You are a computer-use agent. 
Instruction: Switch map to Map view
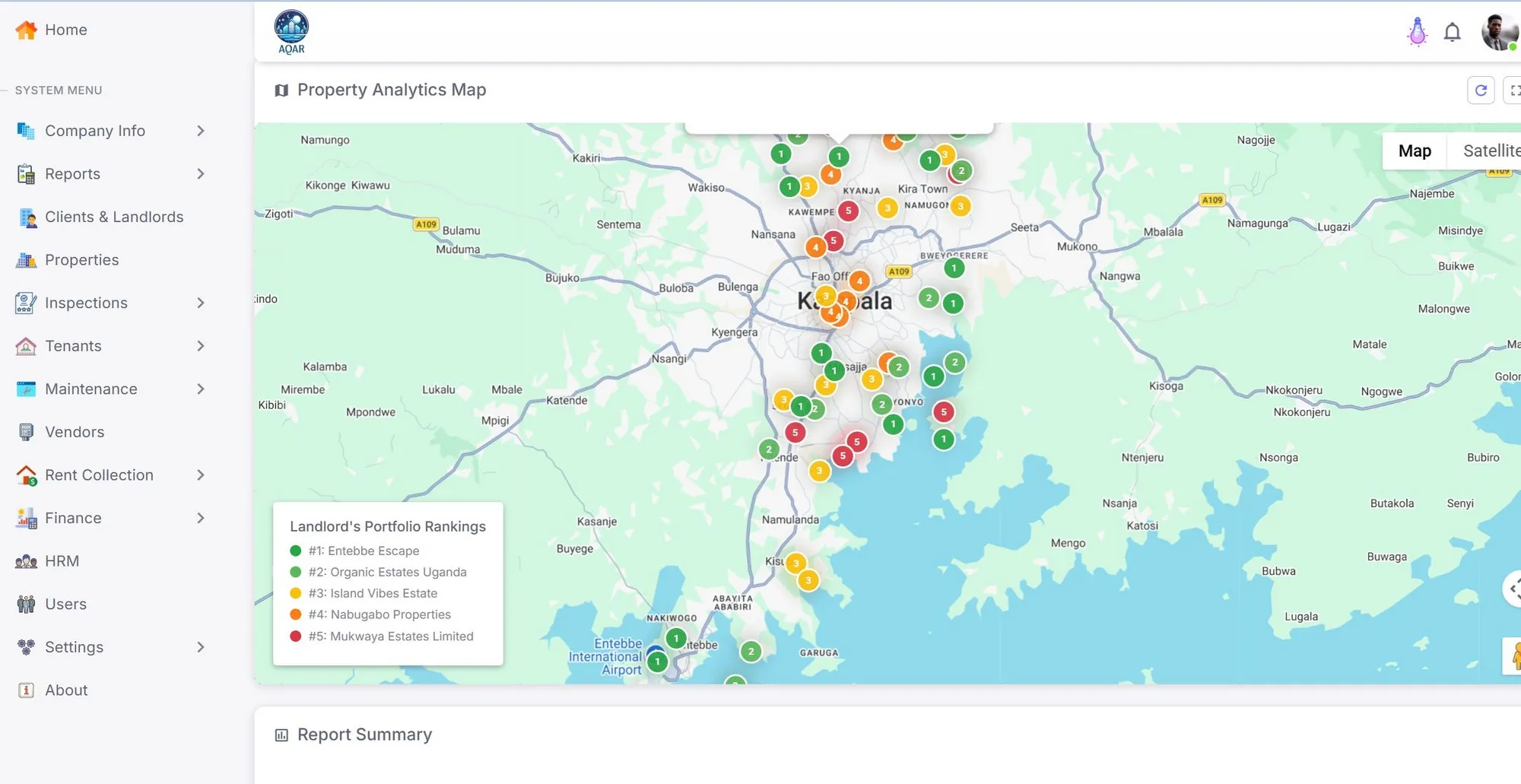[x=1415, y=151]
